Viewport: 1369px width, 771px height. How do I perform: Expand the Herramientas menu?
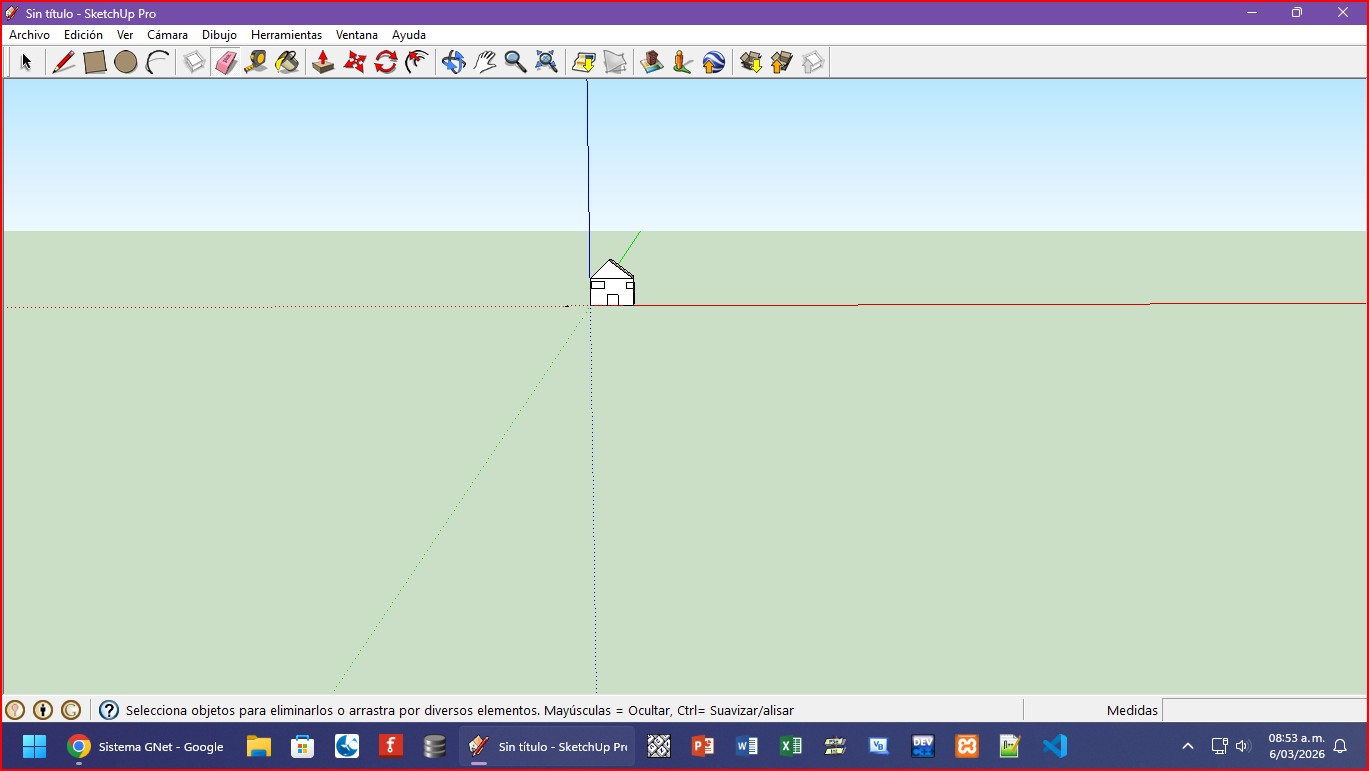click(x=286, y=34)
